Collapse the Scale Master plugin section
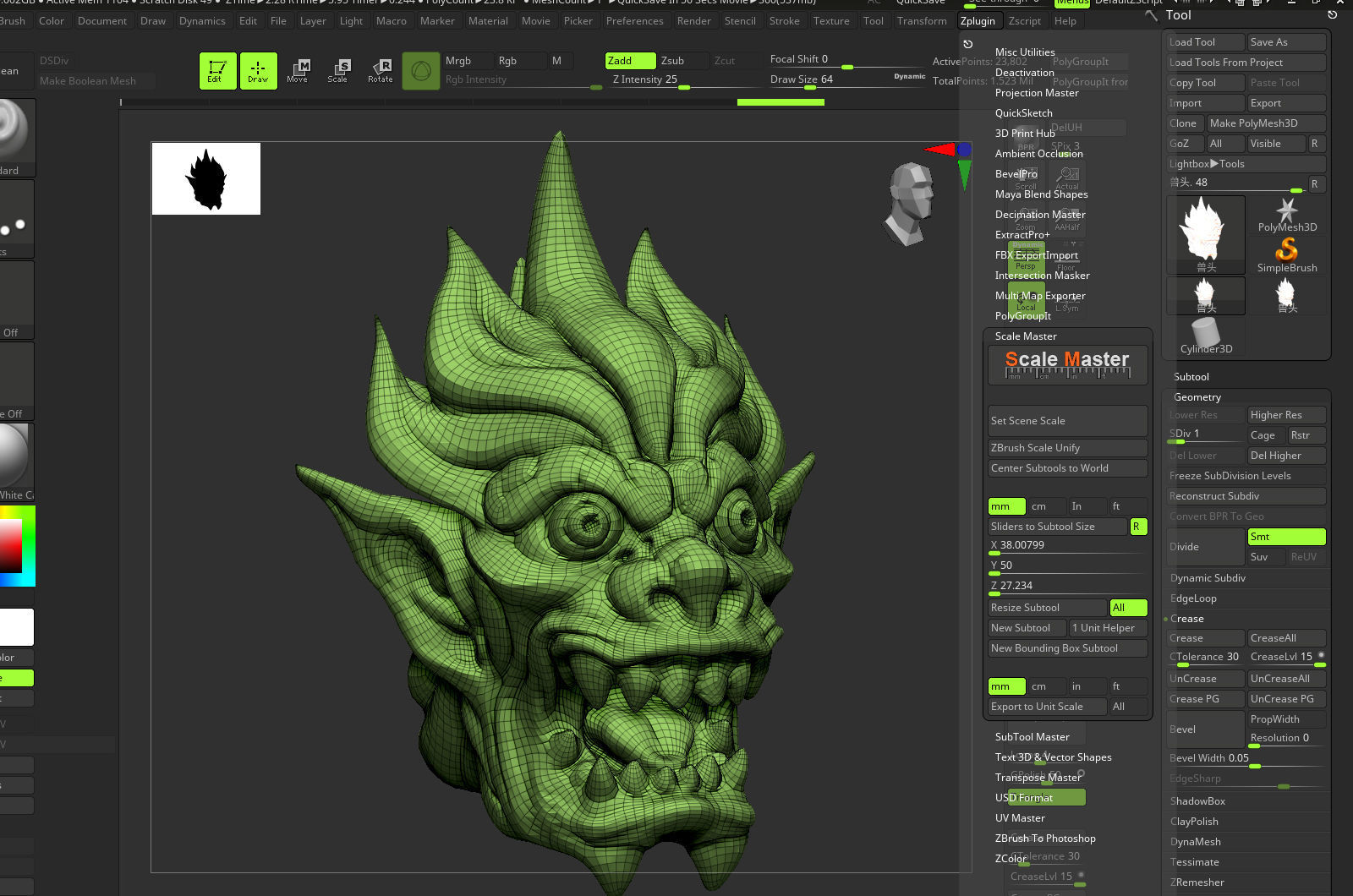The width and height of the screenshot is (1353, 896). [x=1026, y=336]
